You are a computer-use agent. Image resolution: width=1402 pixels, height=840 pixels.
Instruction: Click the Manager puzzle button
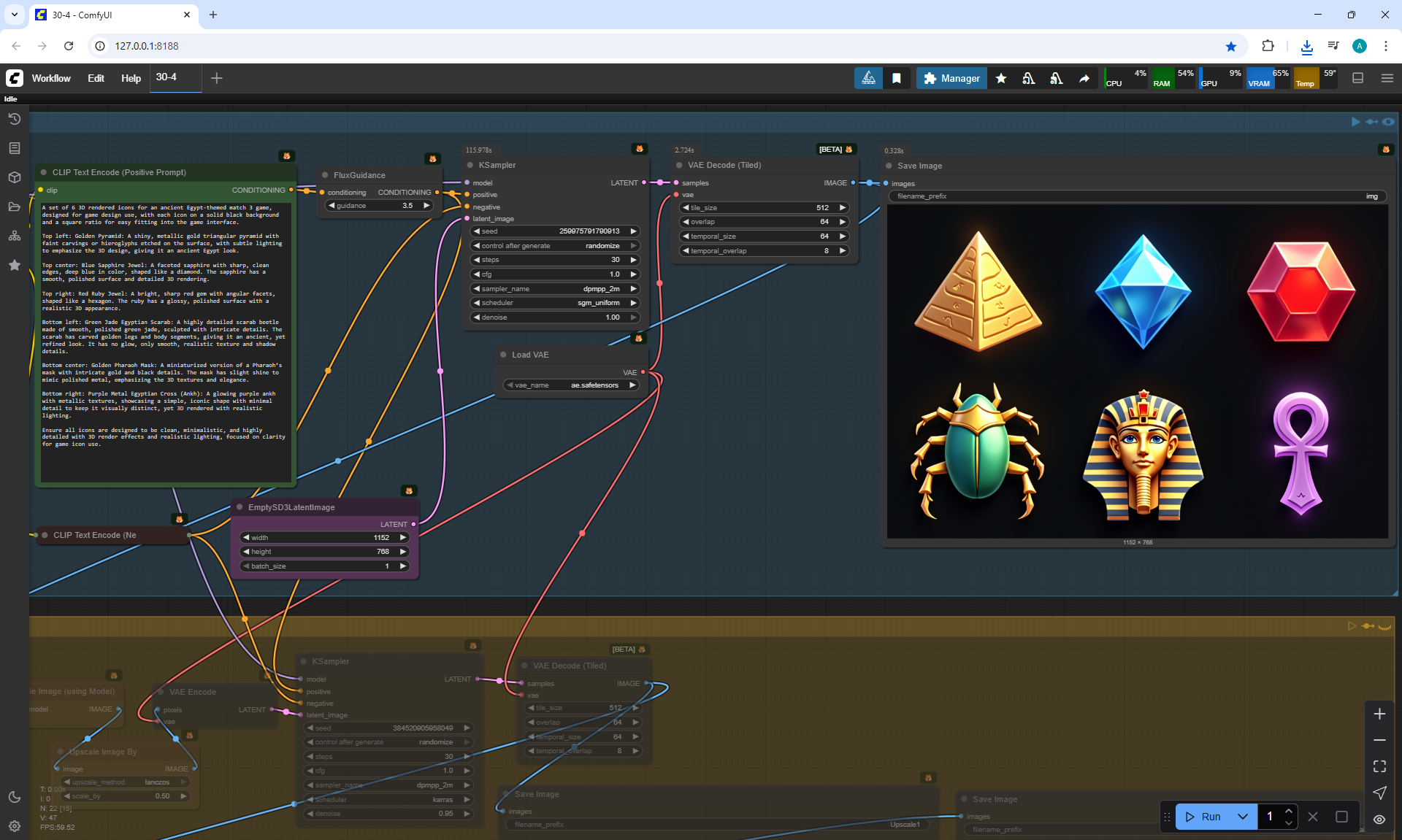pos(951,78)
